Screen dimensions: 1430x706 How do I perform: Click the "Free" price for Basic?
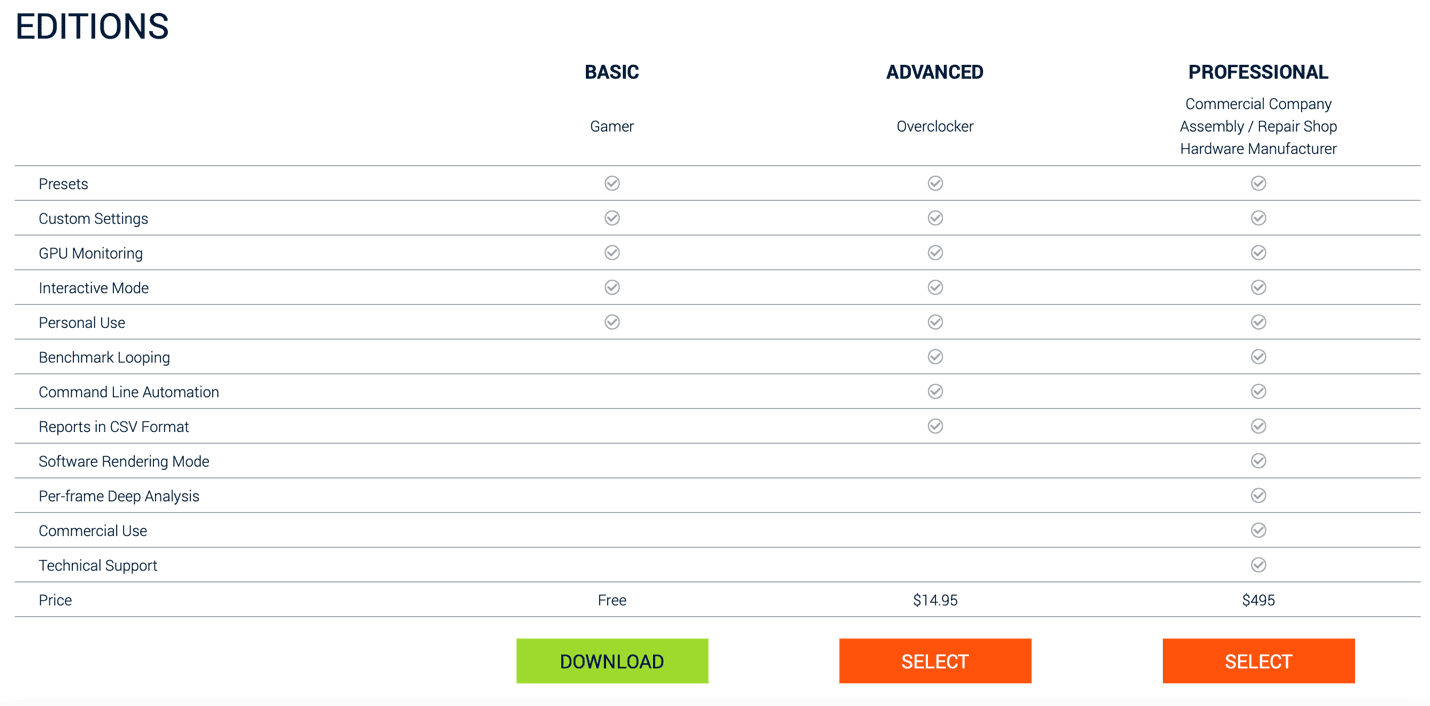tap(612, 600)
